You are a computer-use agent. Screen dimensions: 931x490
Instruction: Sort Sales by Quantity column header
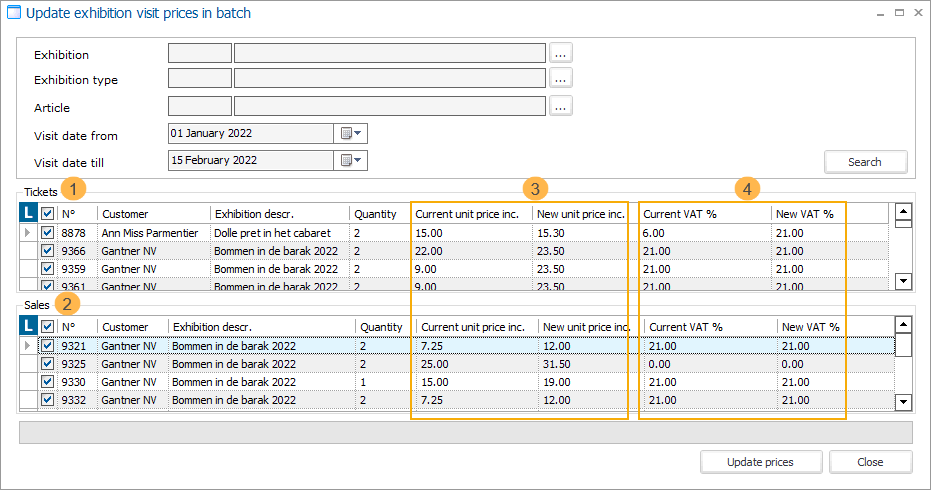pos(381,327)
